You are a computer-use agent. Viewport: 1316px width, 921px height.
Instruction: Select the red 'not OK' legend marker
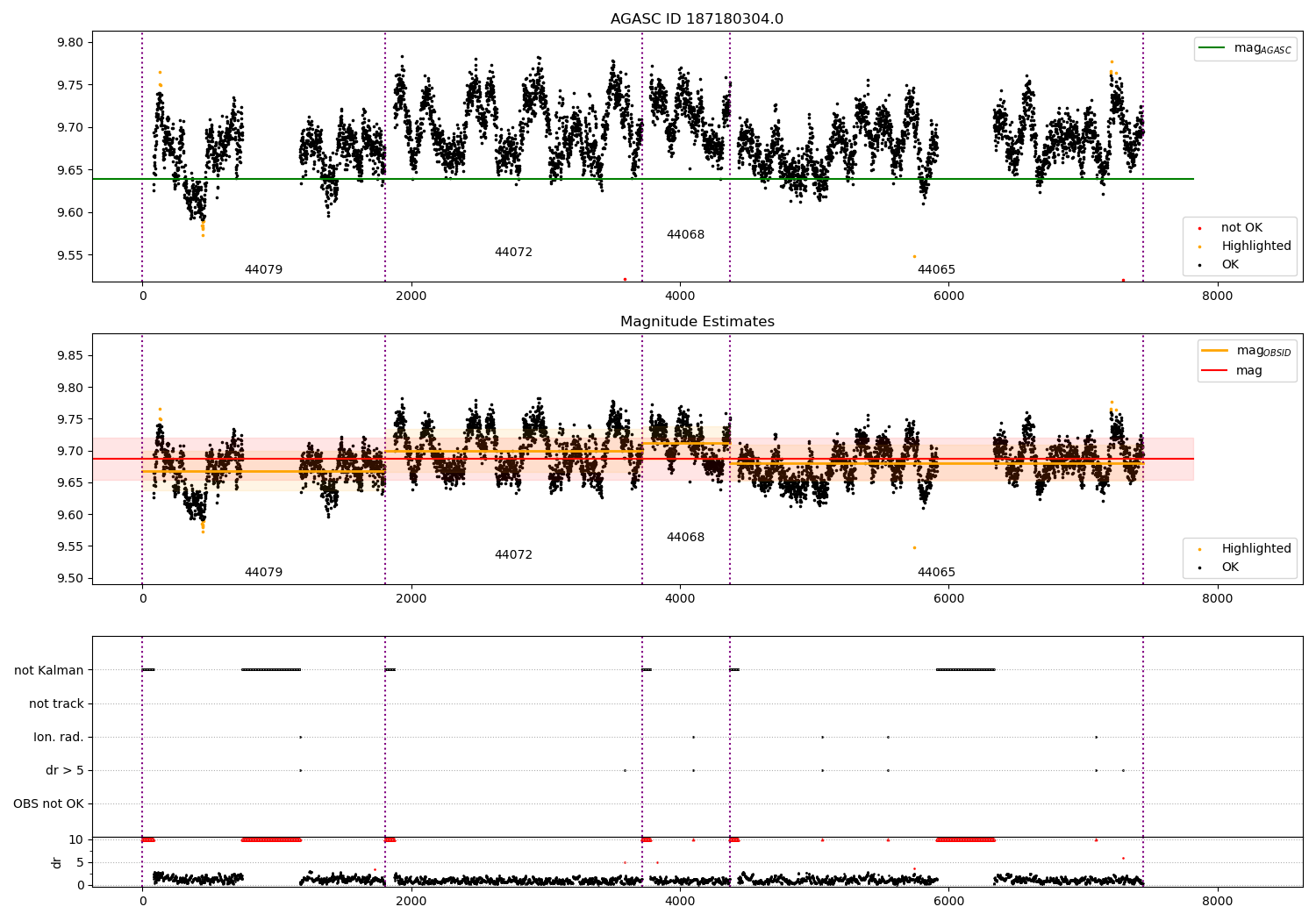coord(1199,228)
